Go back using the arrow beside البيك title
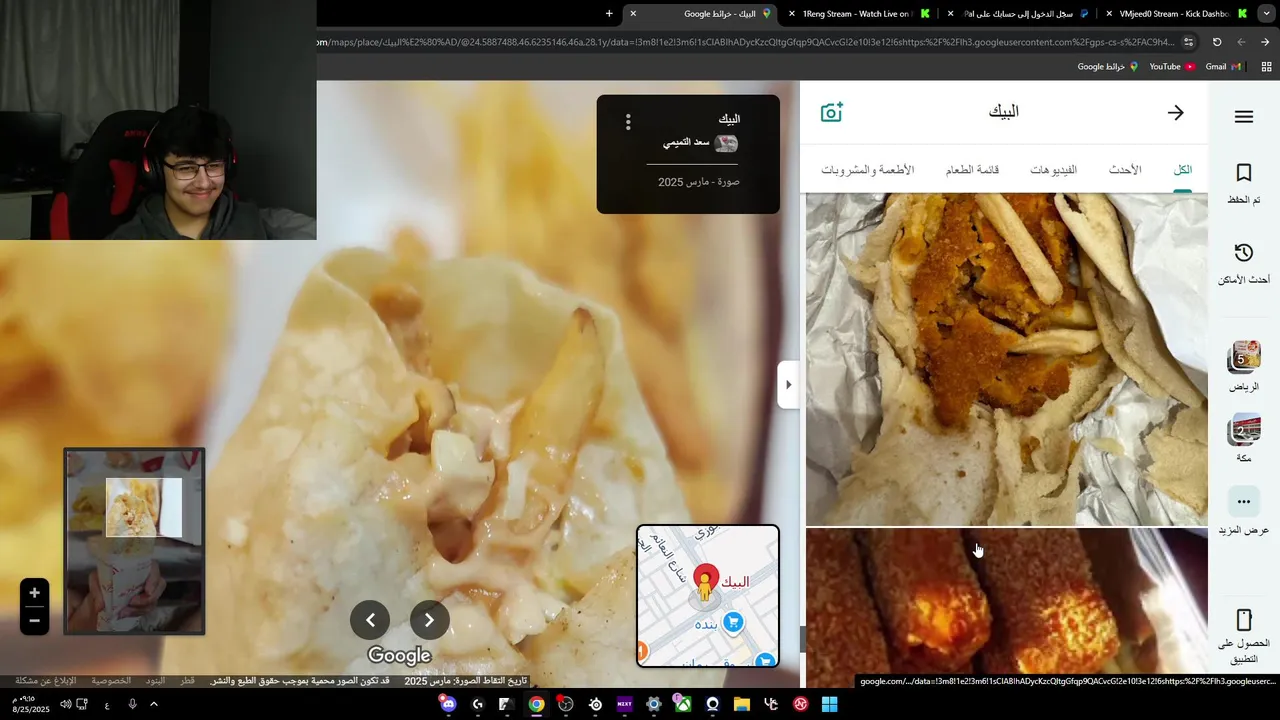 [1176, 113]
